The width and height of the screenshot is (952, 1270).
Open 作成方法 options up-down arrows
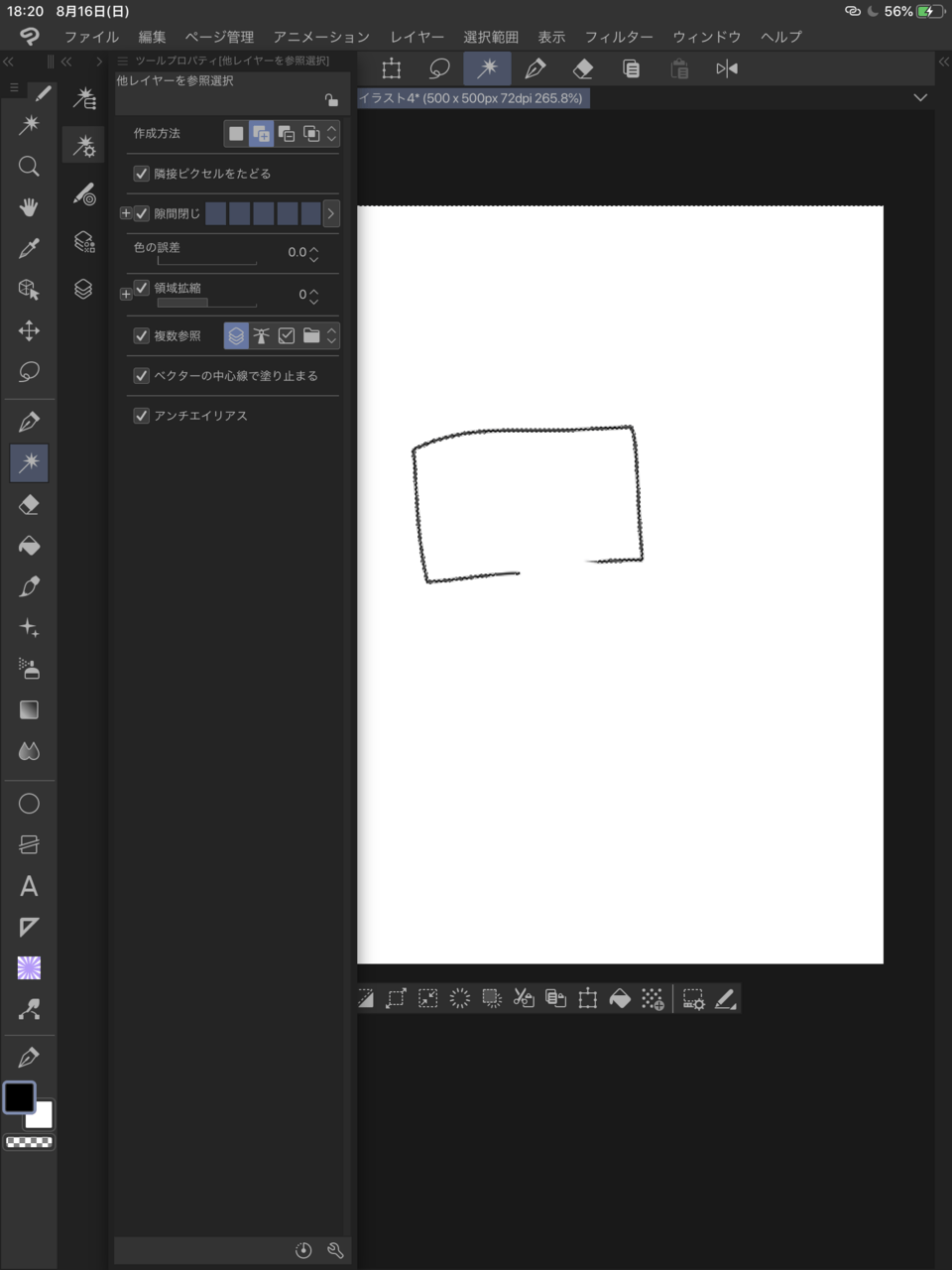(x=332, y=134)
